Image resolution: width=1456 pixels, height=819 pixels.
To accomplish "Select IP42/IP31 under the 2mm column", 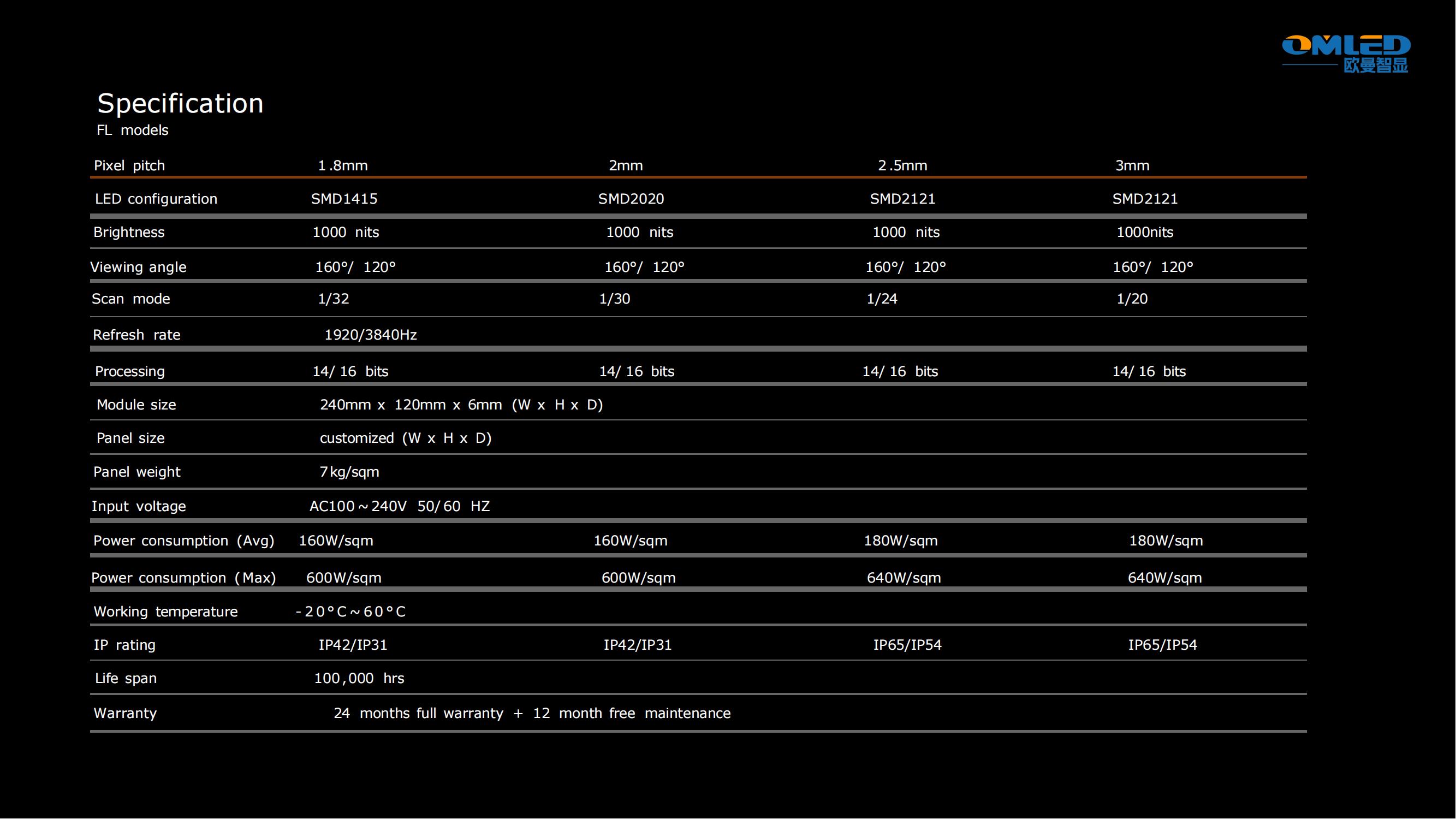I will pyautogui.click(x=638, y=645).
